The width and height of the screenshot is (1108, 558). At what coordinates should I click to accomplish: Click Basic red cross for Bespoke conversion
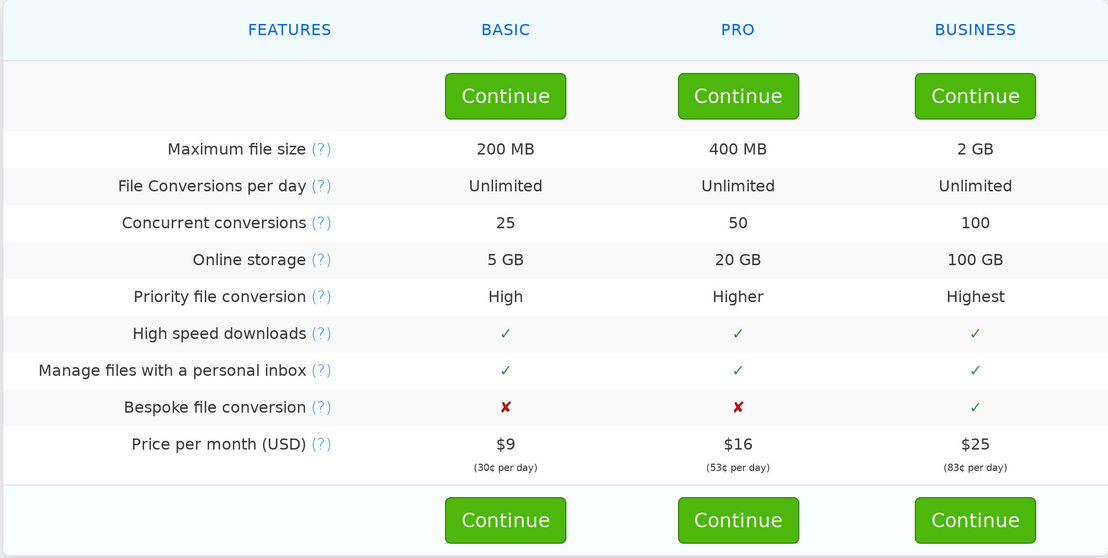505,408
